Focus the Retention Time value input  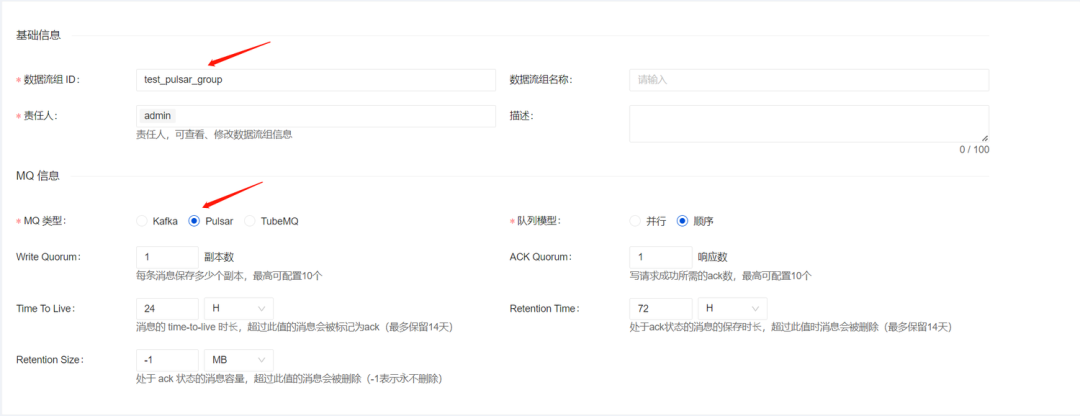pos(660,308)
